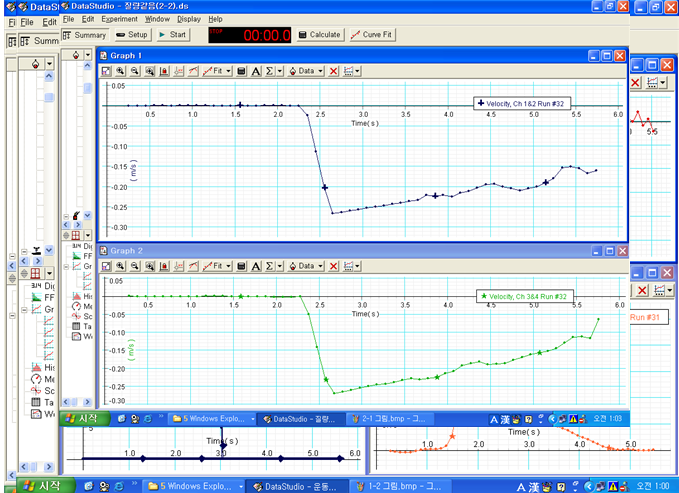Click Zoom Out in Graph 1 toolbar
The image size is (679, 493).
(135, 71)
